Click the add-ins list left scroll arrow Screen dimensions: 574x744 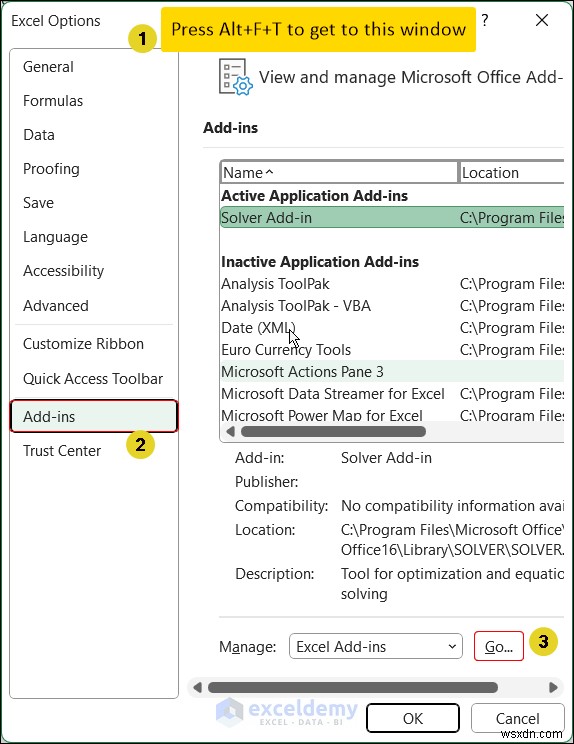(x=231, y=431)
